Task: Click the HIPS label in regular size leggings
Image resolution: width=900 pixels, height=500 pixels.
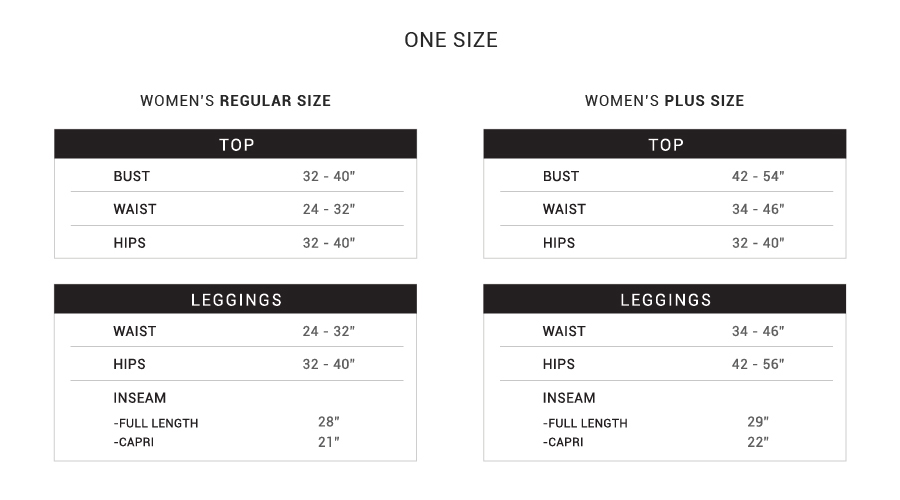Action: [129, 364]
